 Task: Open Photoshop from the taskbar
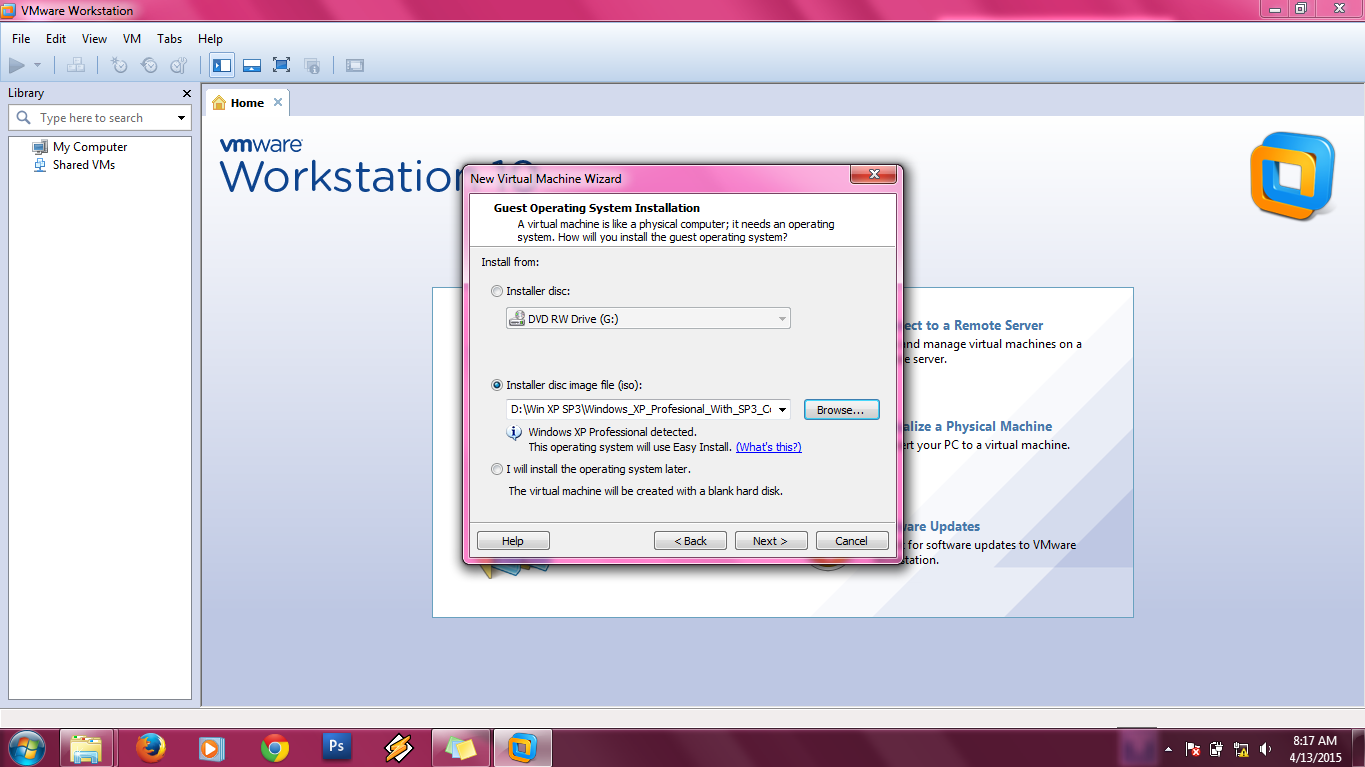pyautogui.click(x=337, y=748)
